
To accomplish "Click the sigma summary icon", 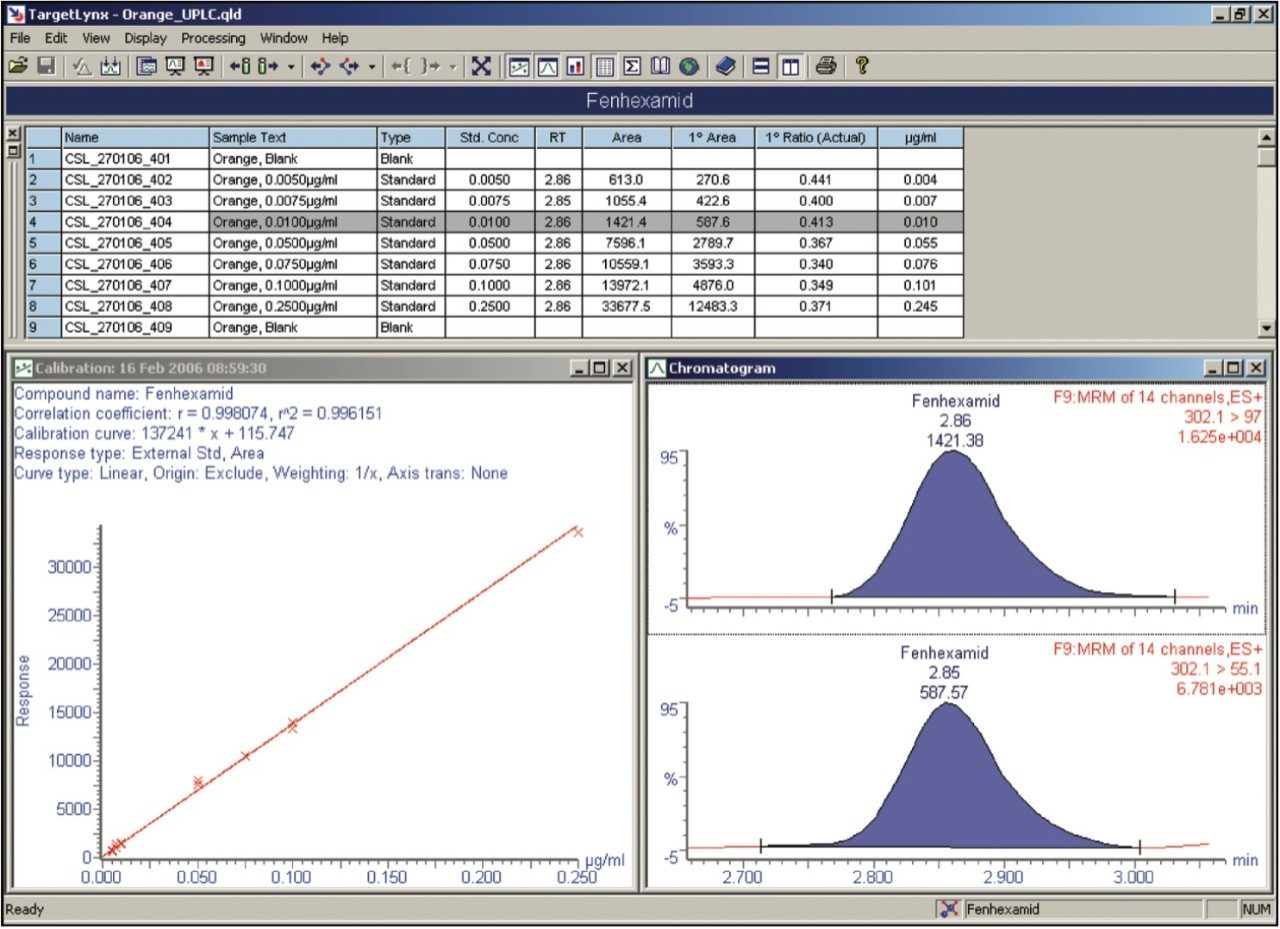I will point(632,66).
